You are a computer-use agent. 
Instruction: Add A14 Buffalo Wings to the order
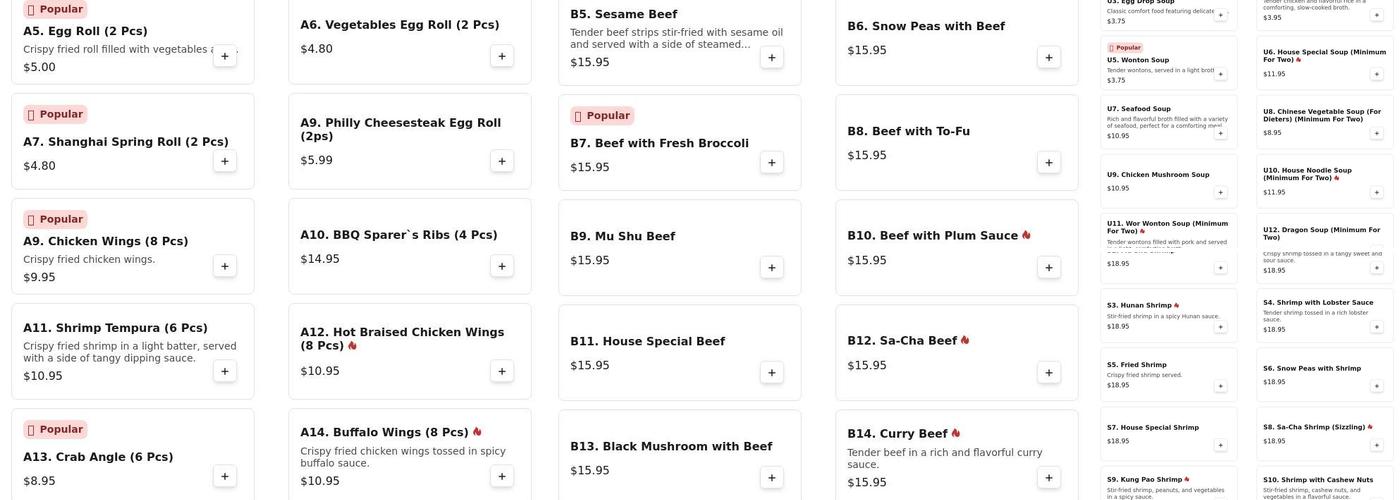click(502, 476)
